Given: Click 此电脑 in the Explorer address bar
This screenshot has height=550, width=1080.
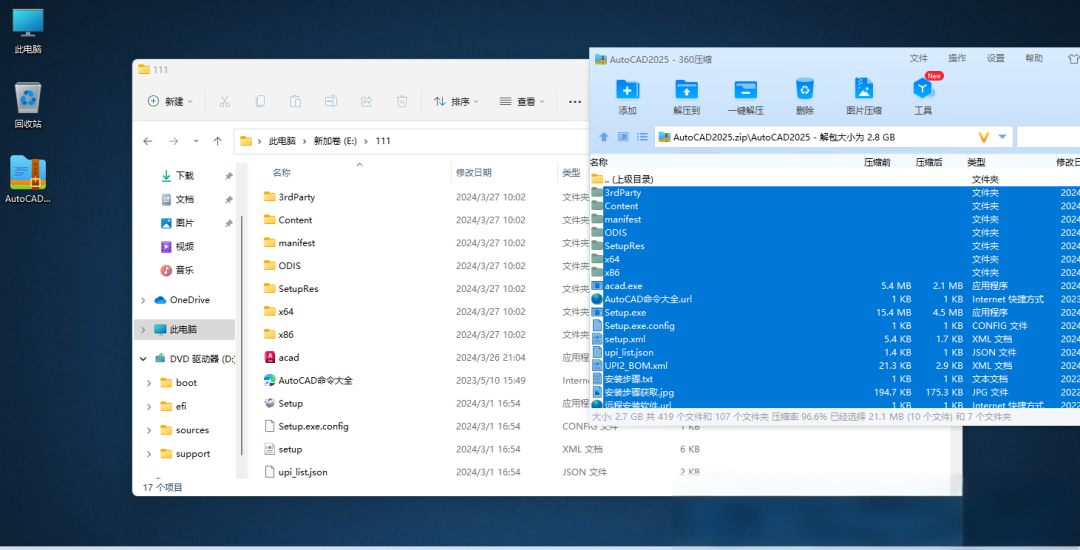Looking at the screenshot, I should click(282, 140).
